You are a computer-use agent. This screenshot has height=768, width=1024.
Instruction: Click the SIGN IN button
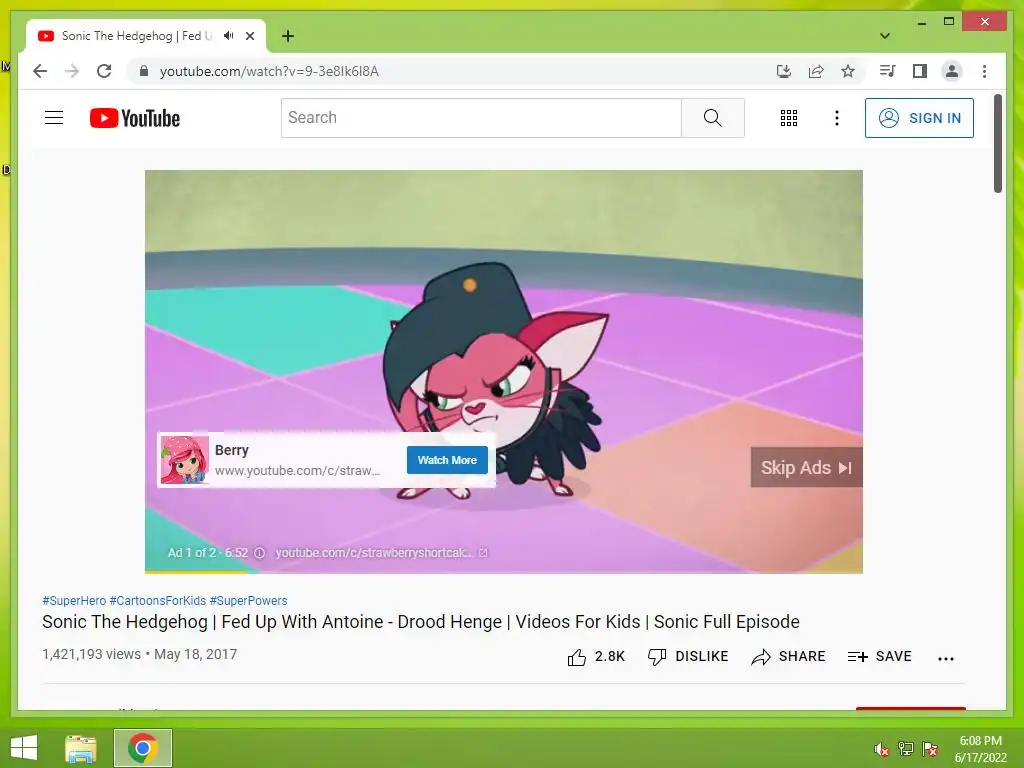[x=919, y=118]
